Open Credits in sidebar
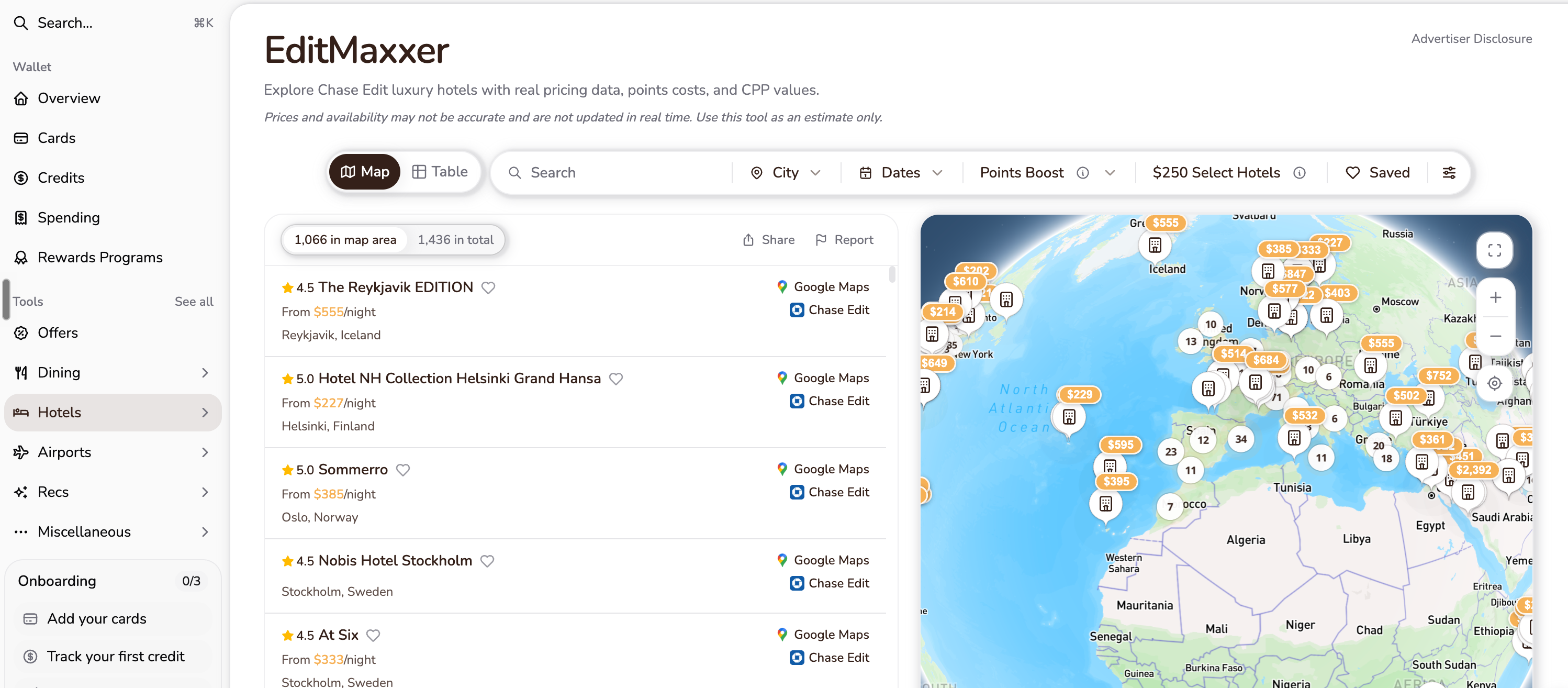 [x=113, y=179]
